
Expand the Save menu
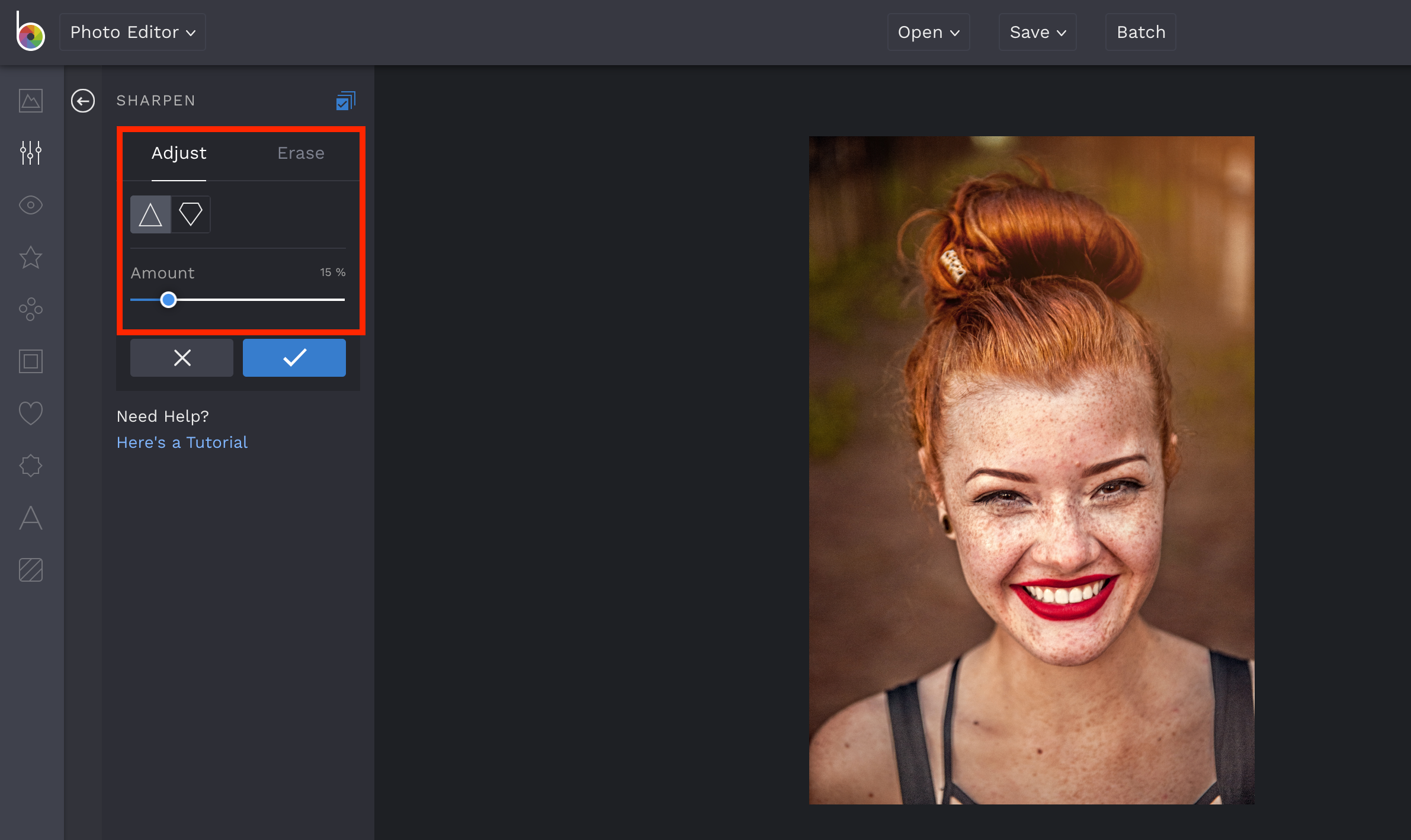coord(1036,32)
